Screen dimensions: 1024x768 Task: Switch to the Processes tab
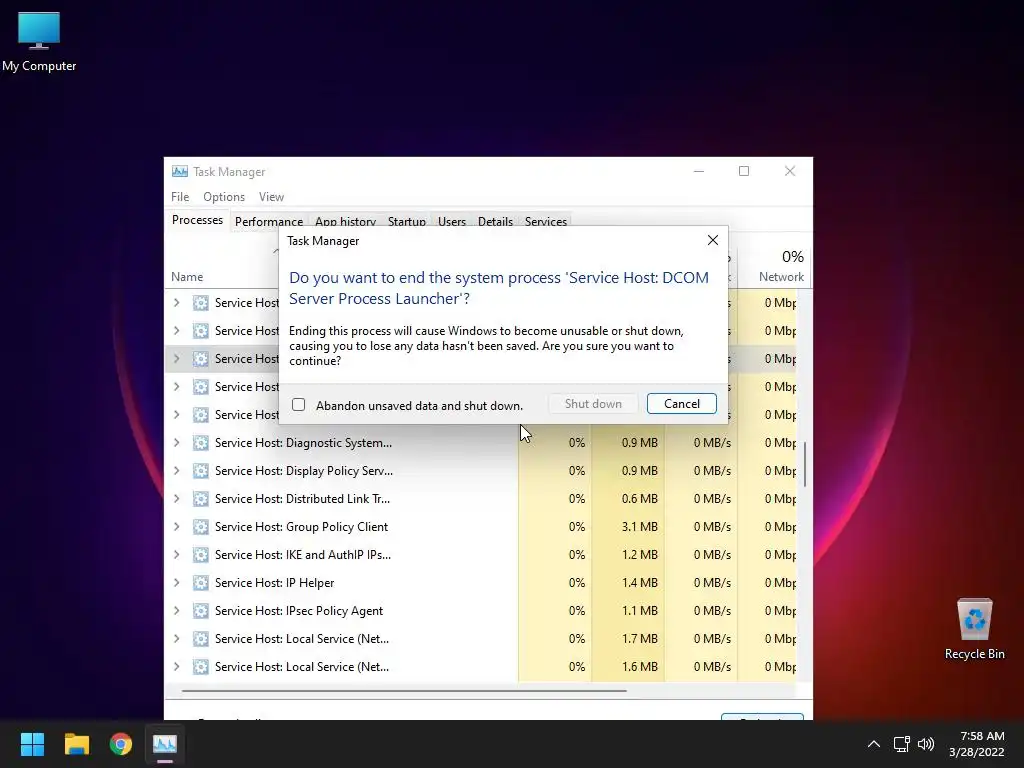tap(197, 220)
